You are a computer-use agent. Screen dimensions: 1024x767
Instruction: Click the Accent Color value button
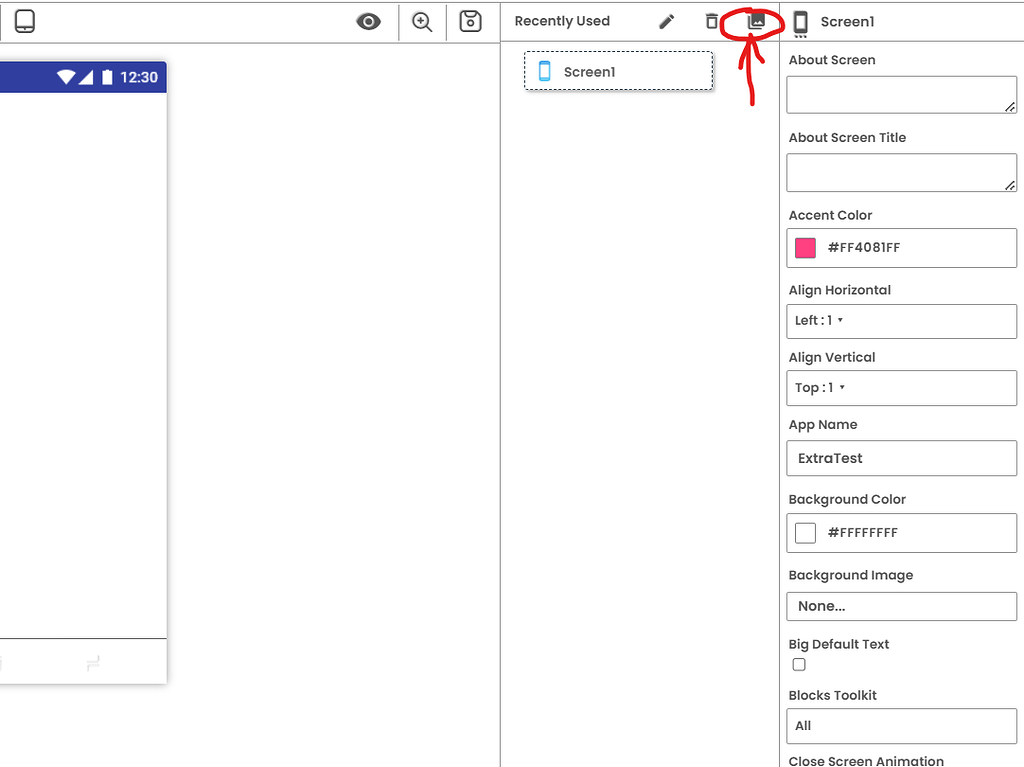(901, 247)
